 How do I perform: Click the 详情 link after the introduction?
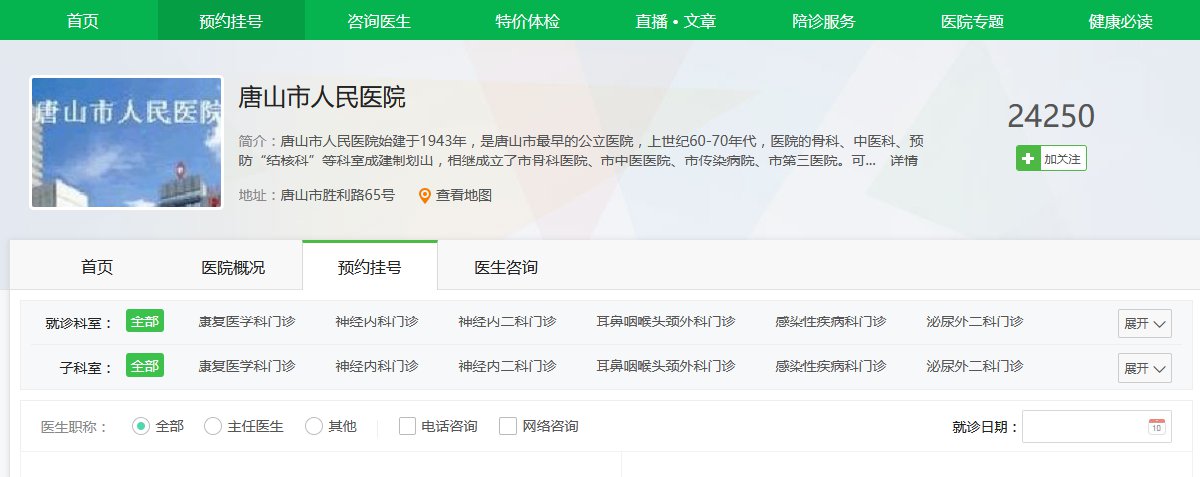pyautogui.click(x=904, y=160)
